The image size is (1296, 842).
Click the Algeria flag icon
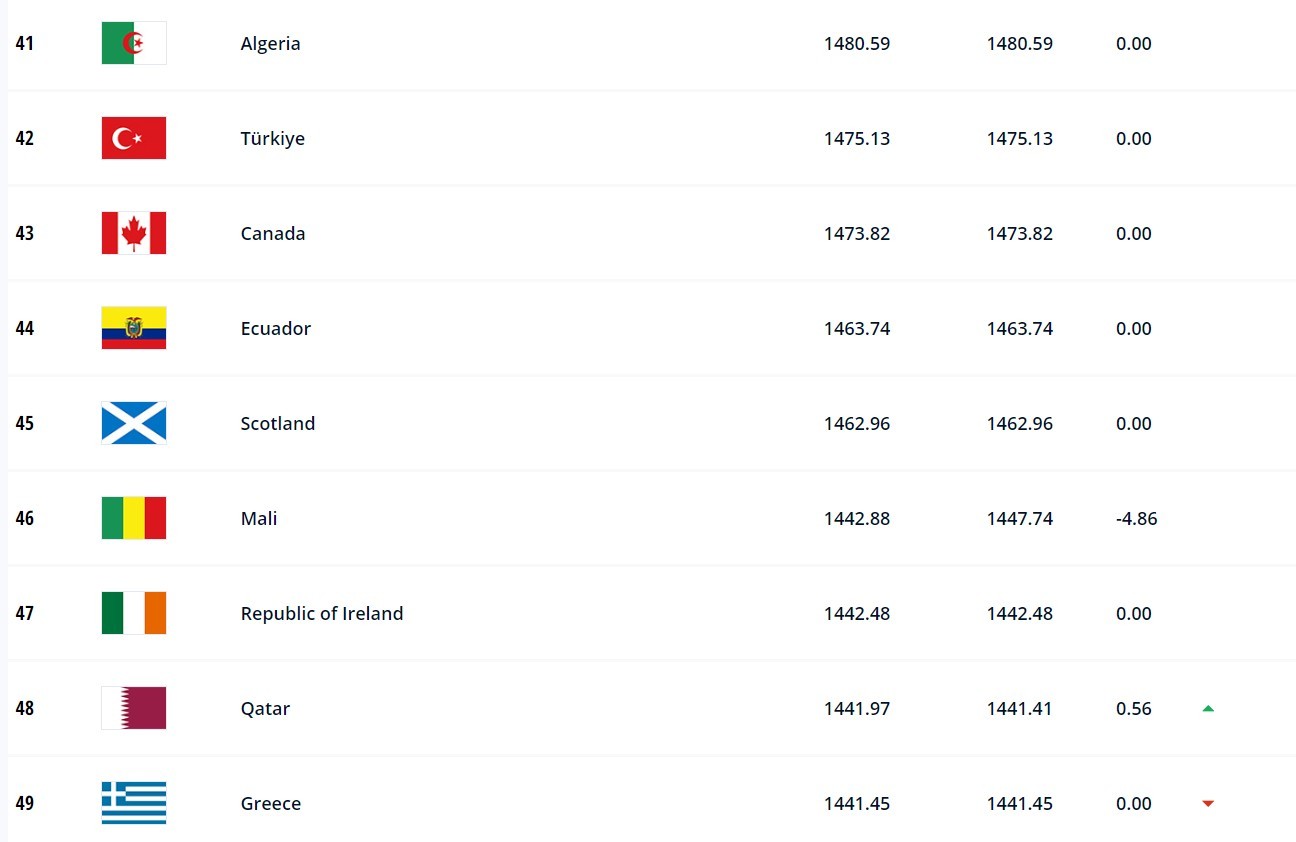(134, 43)
